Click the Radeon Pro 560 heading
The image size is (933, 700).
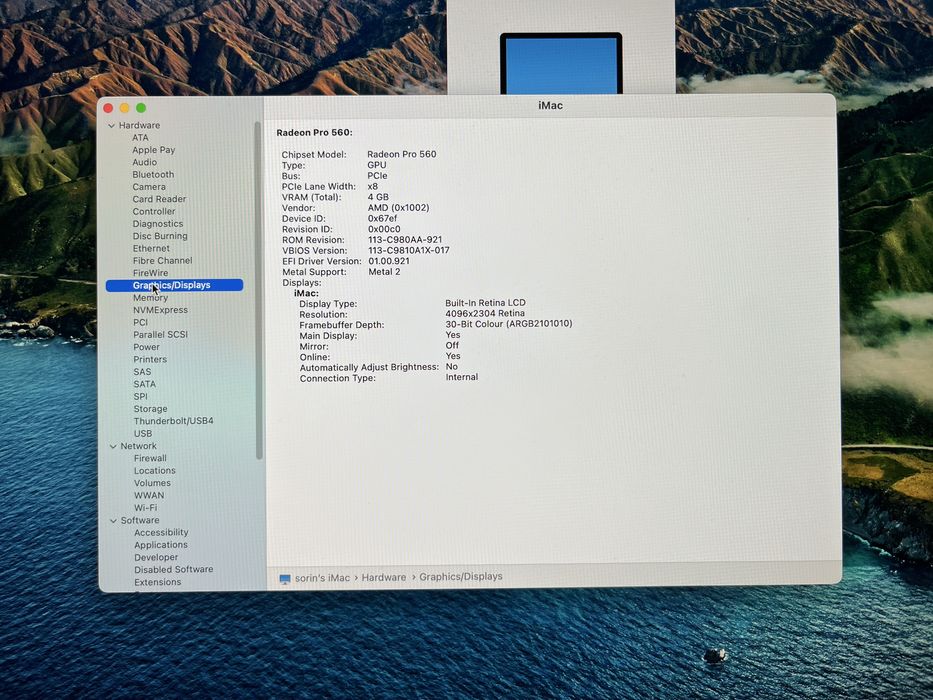point(314,133)
